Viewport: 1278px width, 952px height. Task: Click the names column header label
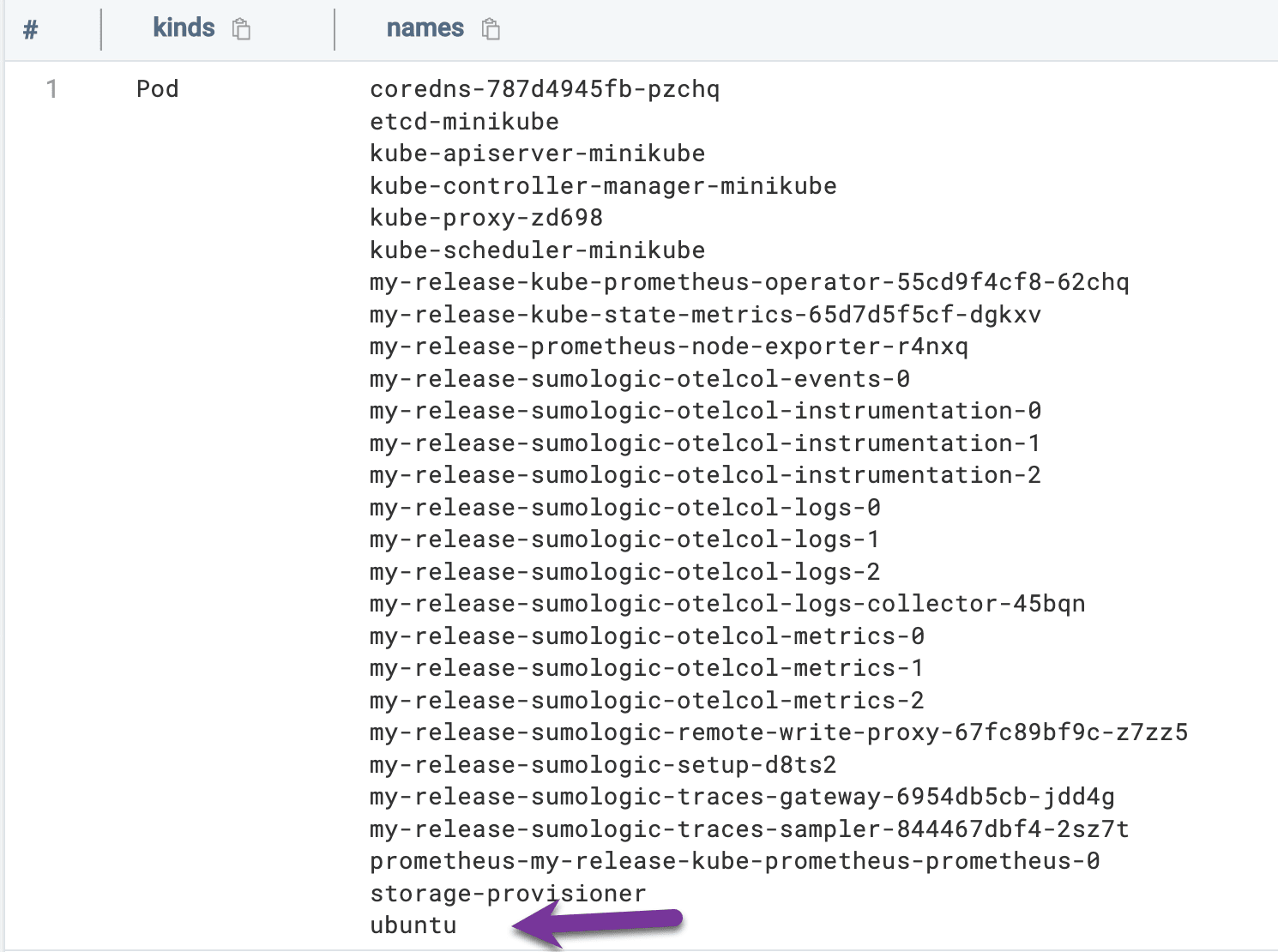[425, 27]
